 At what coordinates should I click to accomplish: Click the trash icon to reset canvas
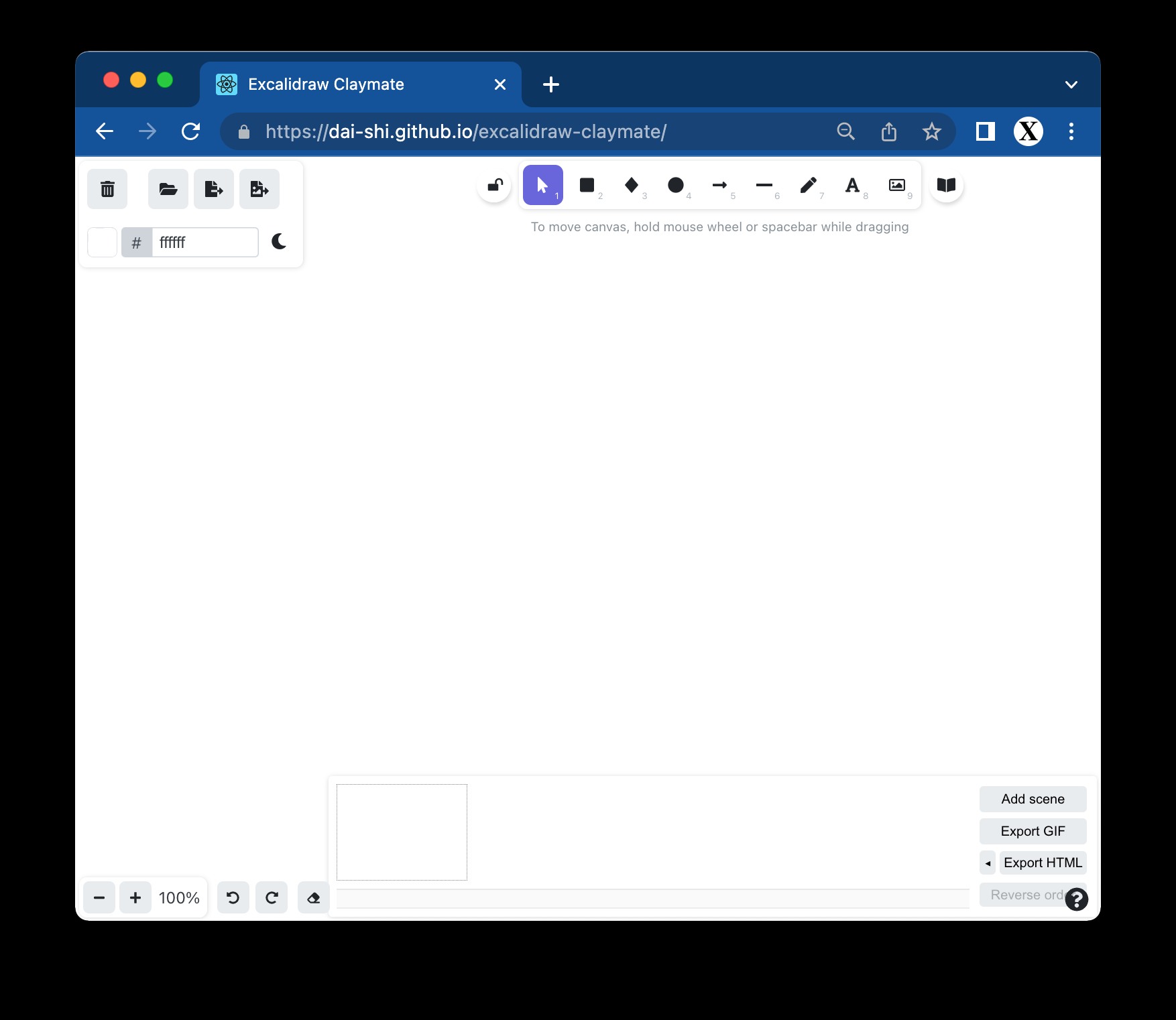(x=107, y=189)
